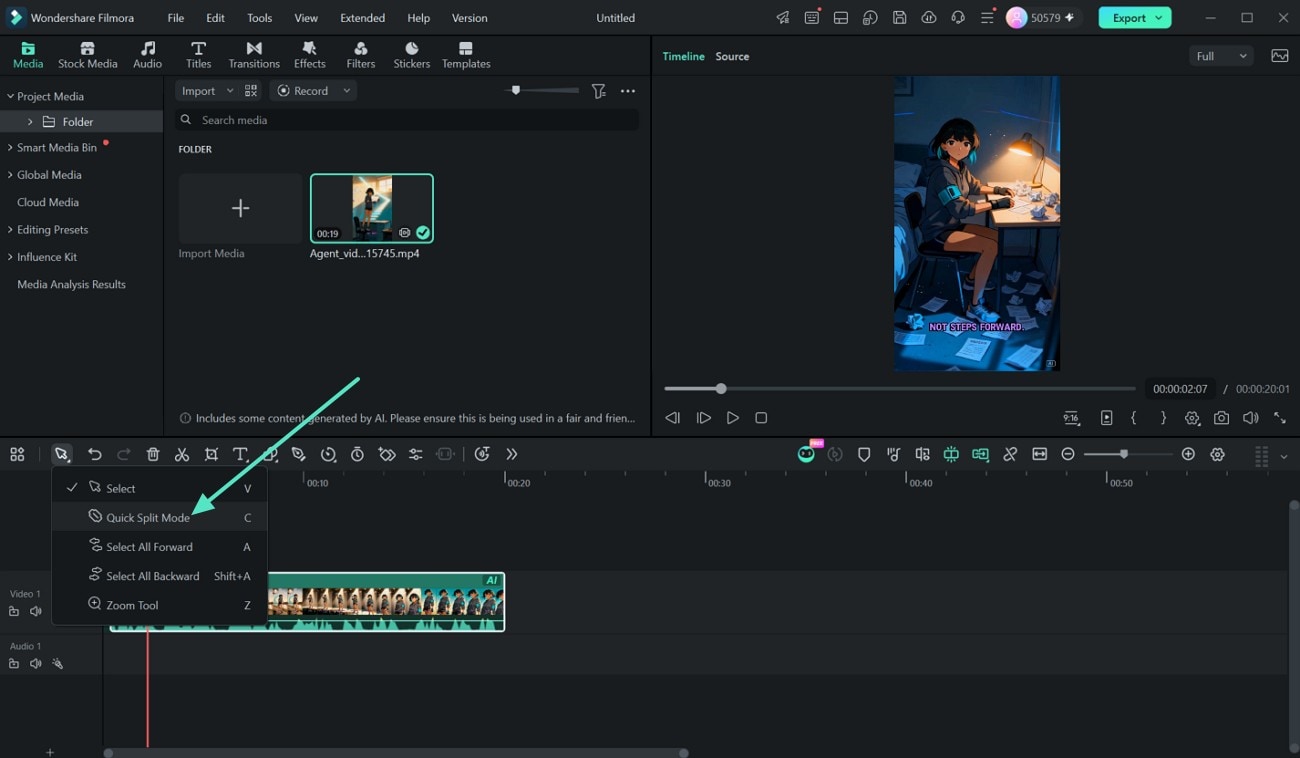Select the Select All Forward option
Screen dimensions: 1300x758
tap(160, 547)
